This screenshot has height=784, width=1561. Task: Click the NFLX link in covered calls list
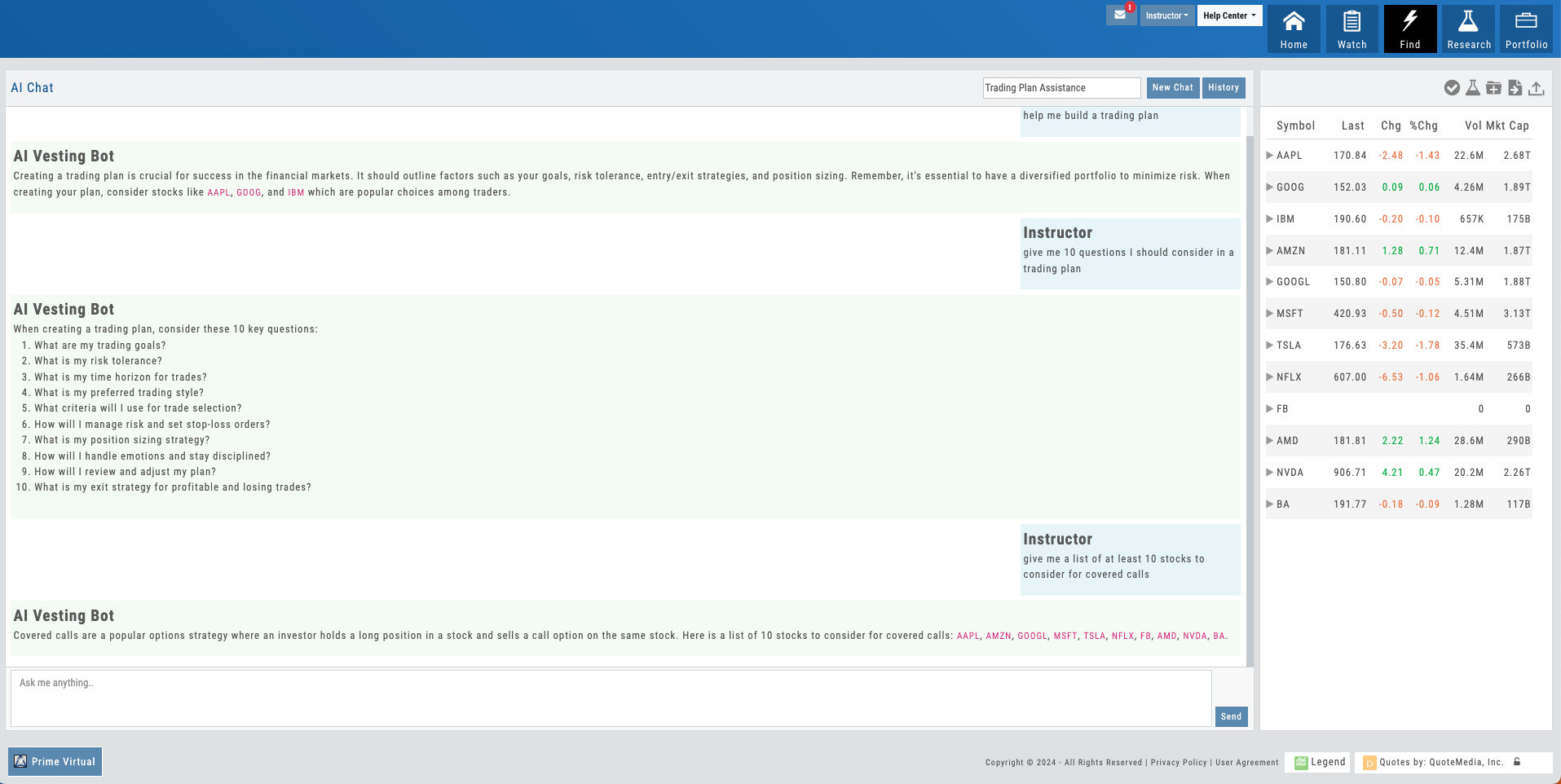tap(1122, 636)
